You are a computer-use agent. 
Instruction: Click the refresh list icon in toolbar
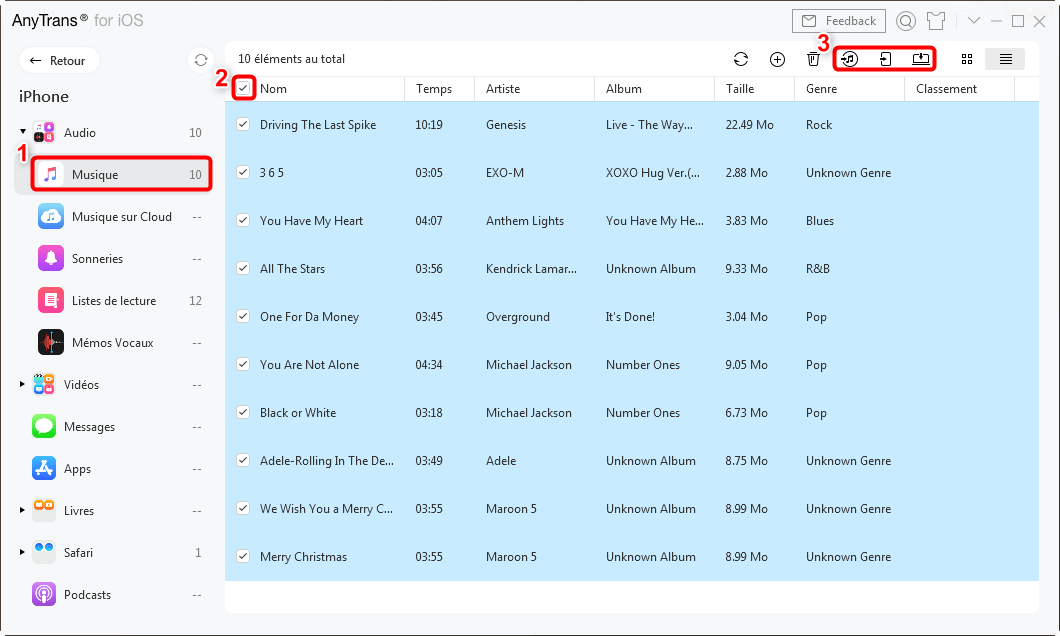coord(741,59)
